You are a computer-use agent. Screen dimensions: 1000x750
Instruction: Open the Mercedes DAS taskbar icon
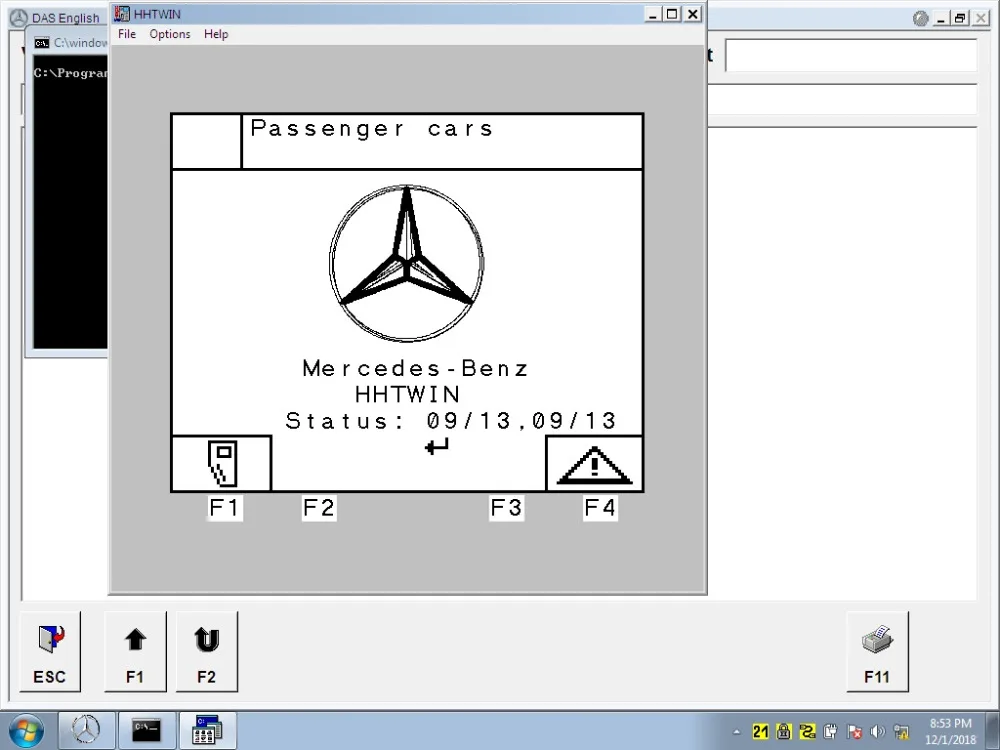[x=86, y=730]
